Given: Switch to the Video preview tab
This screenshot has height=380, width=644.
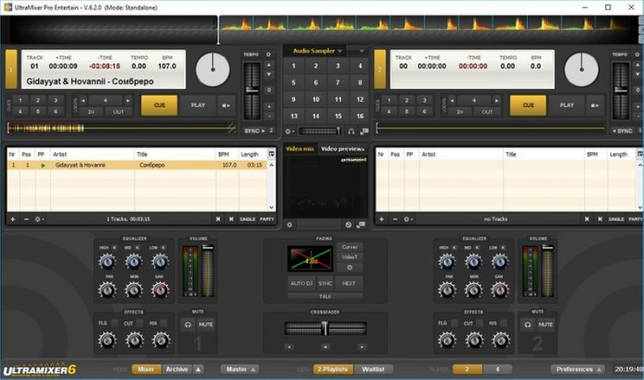Looking at the screenshot, I should 343,149.
